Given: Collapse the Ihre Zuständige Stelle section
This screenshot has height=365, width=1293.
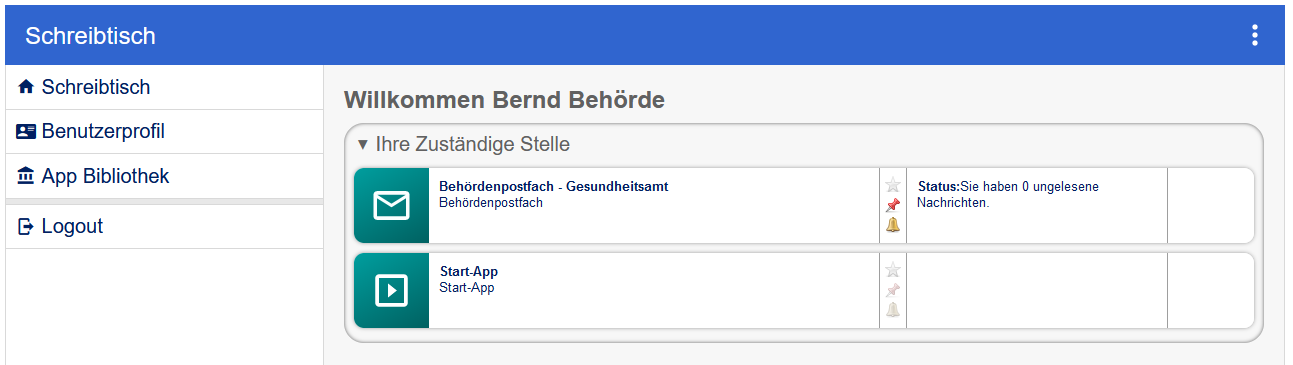Looking at the screenshot, I should click(464, 144).
